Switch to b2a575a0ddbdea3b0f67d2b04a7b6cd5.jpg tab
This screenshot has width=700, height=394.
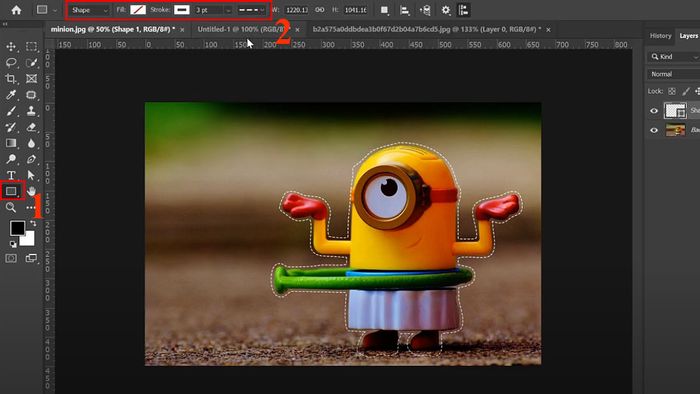[427, 29]
